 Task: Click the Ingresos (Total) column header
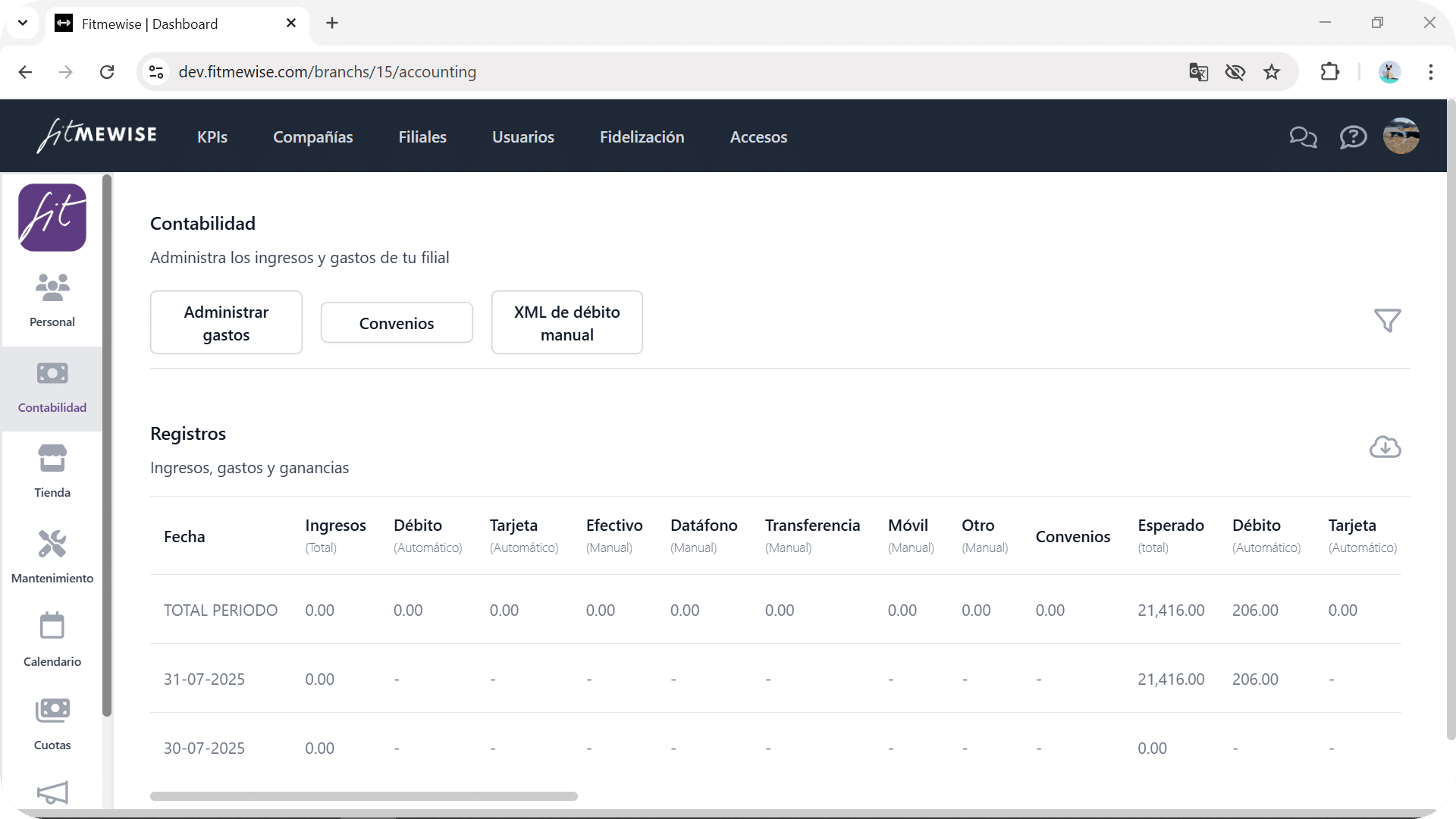(335, 536)
